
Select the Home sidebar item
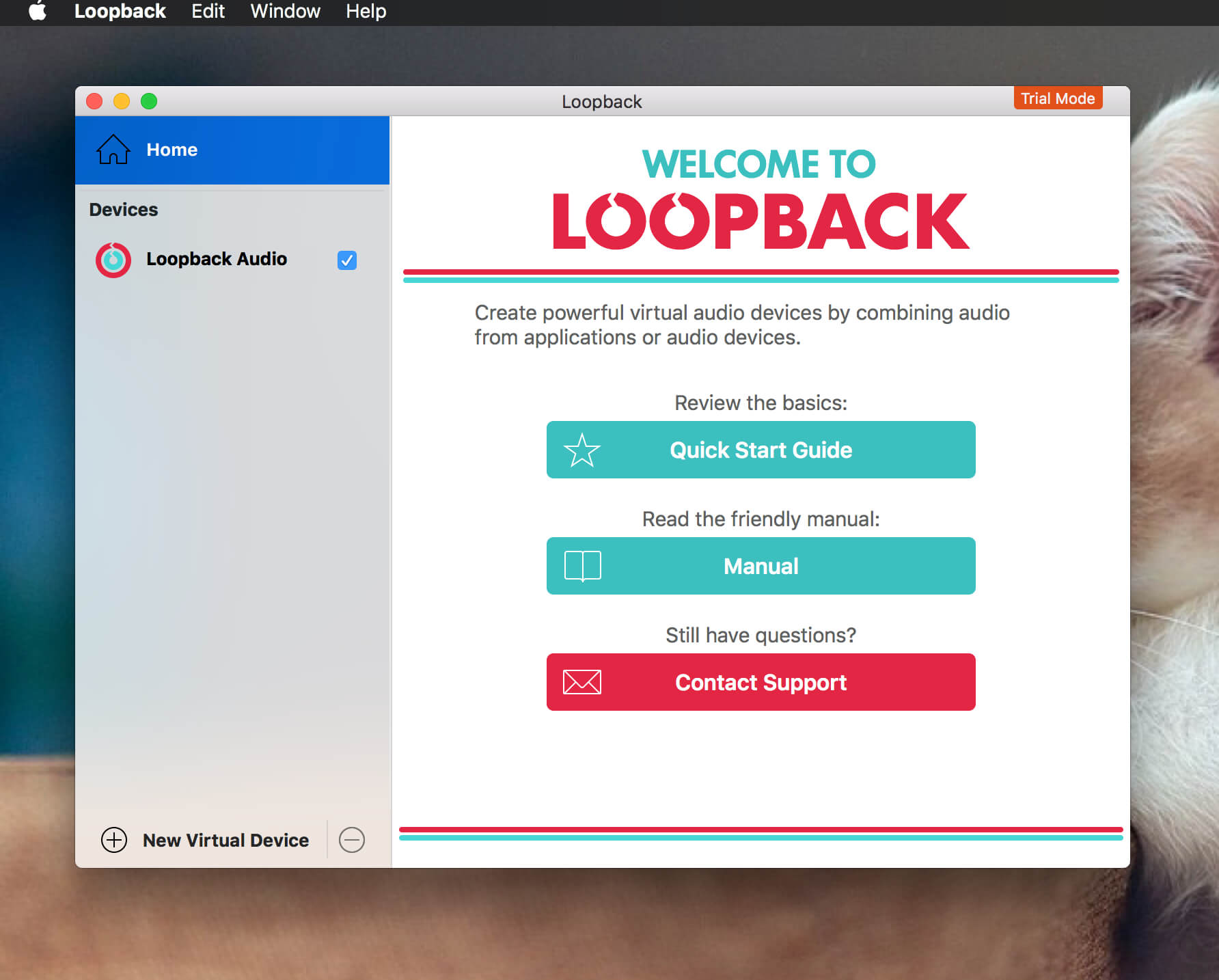coord(232,150)
